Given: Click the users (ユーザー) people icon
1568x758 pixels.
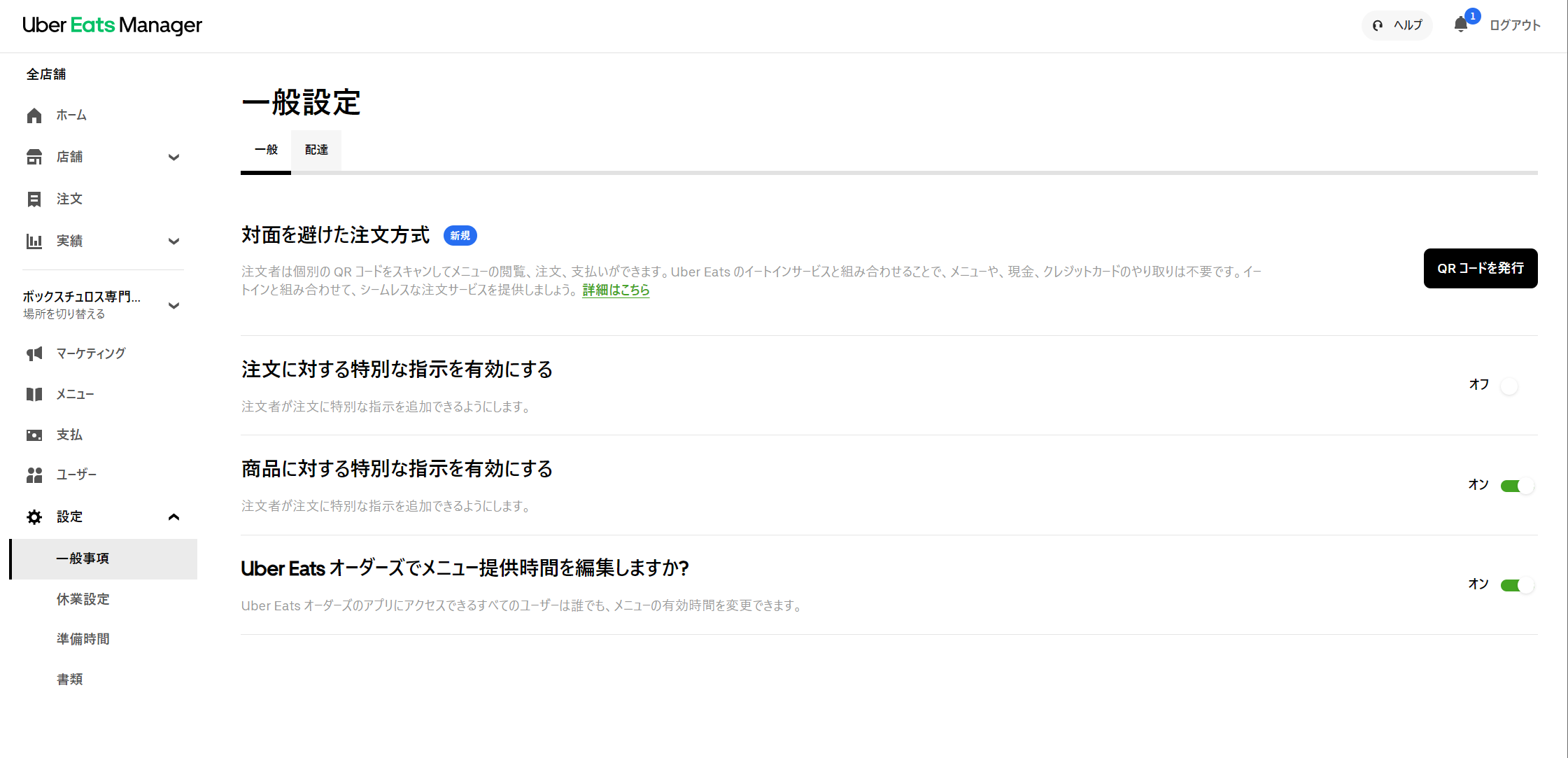Looking at the screenshot, I should (34, 475).
